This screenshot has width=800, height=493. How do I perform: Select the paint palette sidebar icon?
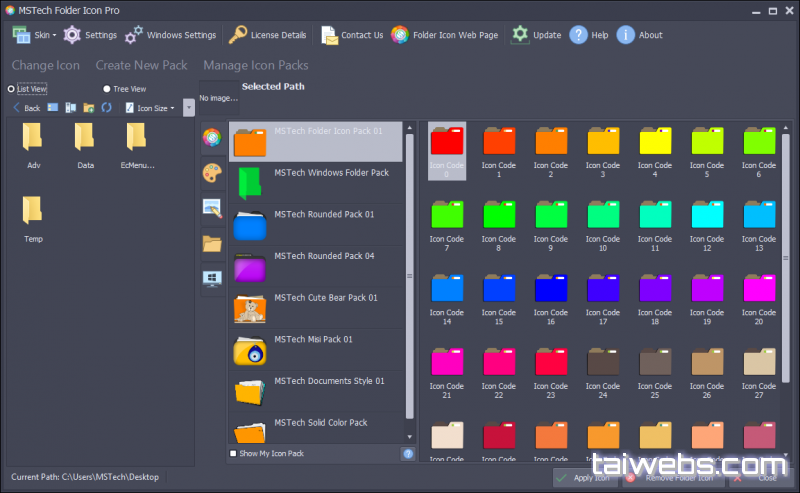pyautogui.click(x=213, y=173)
